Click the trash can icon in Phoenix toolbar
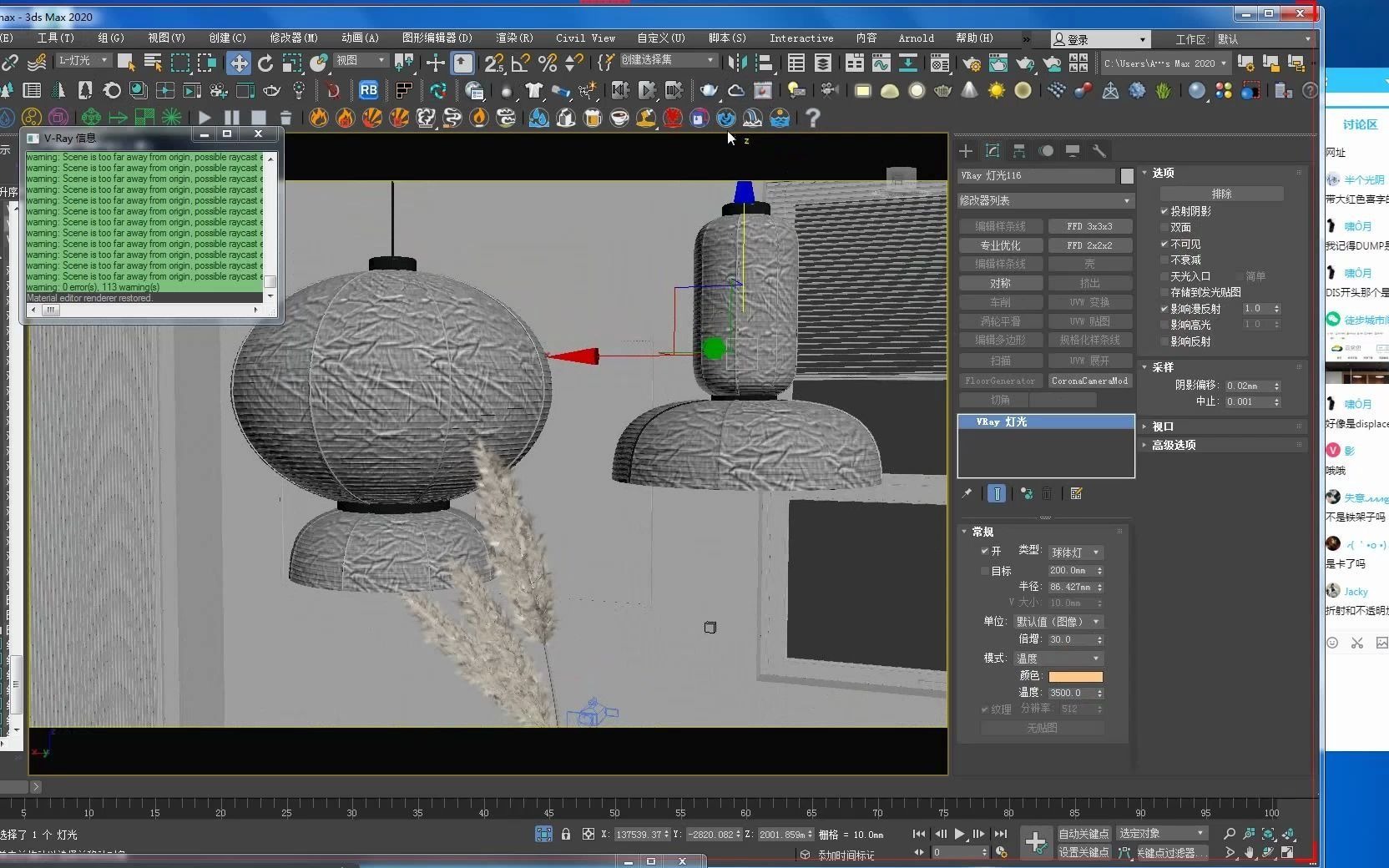The height and width of the screenshot is (868, 1389). [285, 118]
